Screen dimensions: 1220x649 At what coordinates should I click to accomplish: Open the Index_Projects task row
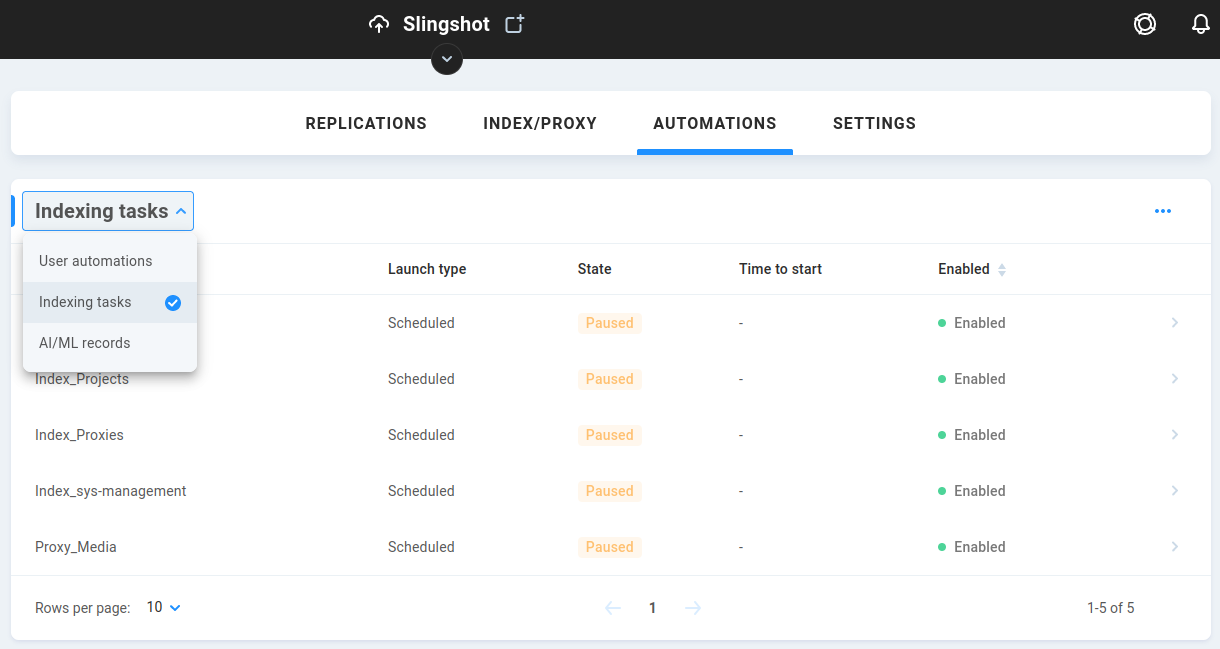point(610,379)
